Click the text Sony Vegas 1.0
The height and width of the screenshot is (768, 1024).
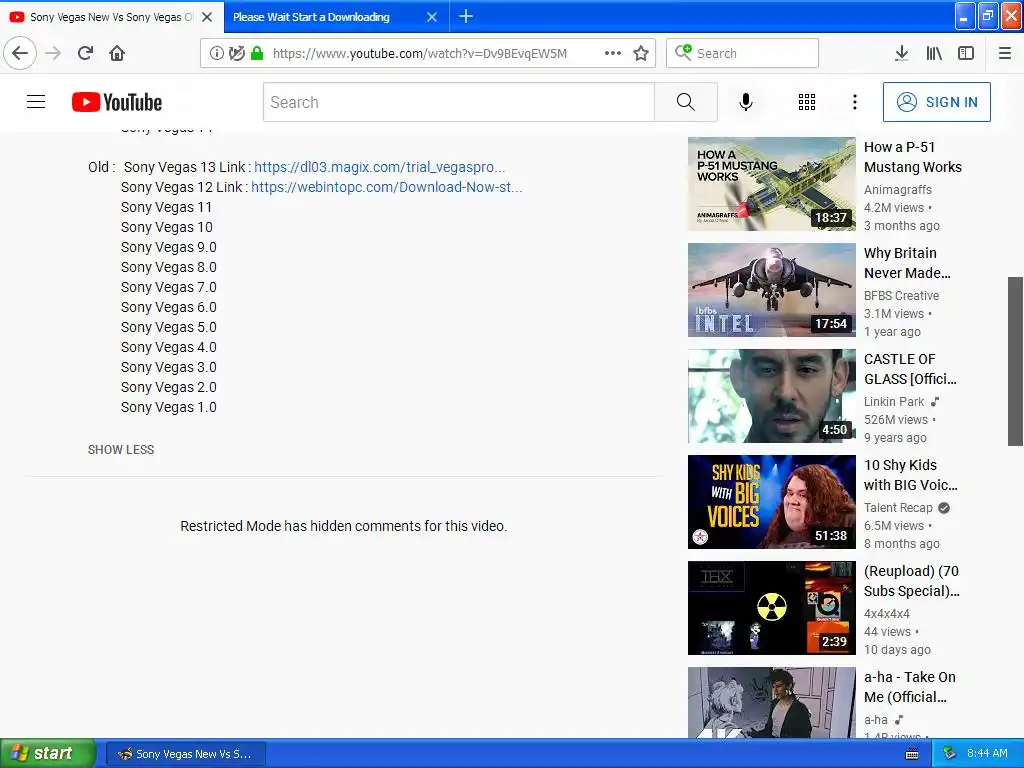click(x=168, y=408)
